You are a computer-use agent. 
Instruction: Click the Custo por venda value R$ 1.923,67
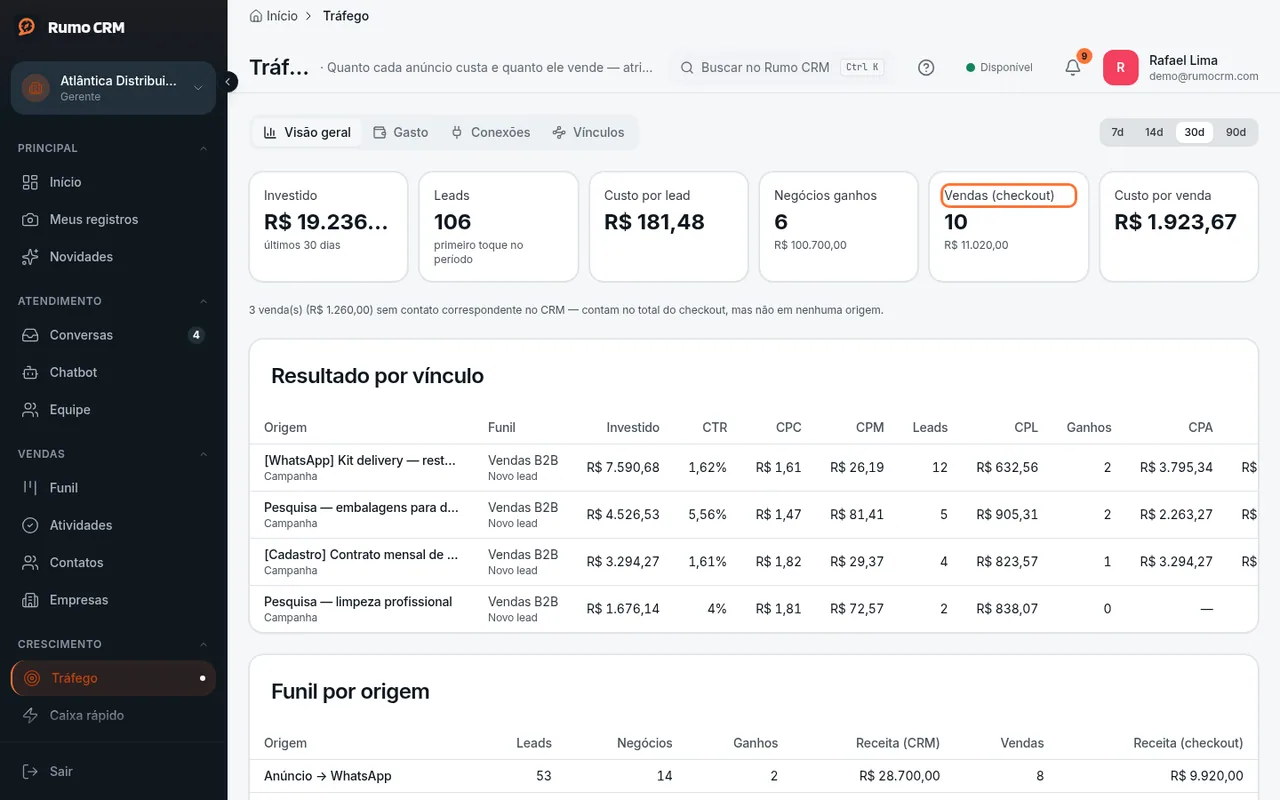[1176, 222]
